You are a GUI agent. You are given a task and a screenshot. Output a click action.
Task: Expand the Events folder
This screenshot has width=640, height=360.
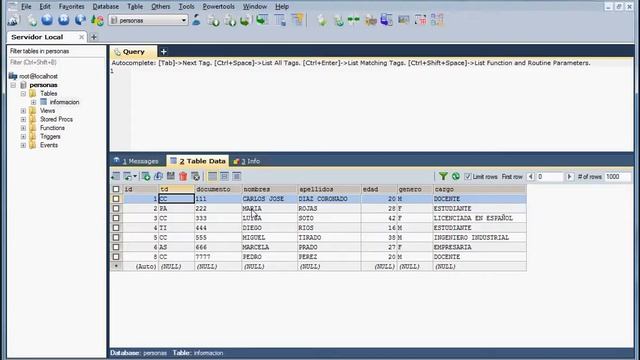(x=23, y=145)
